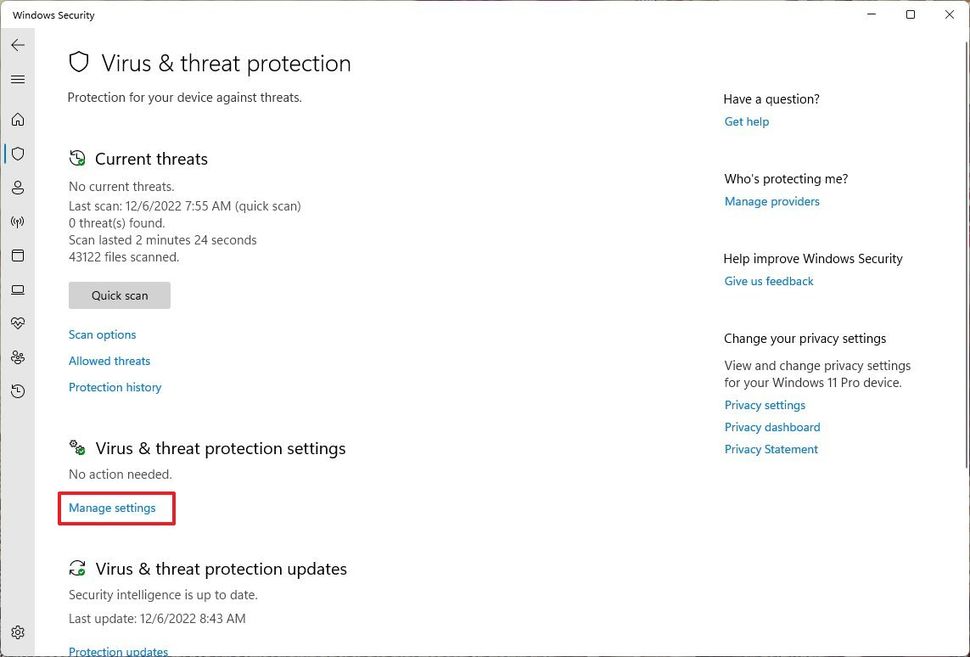Open the Privacy dashboard link
Screen dimensions: 970x657
click(x=771, y=427)
